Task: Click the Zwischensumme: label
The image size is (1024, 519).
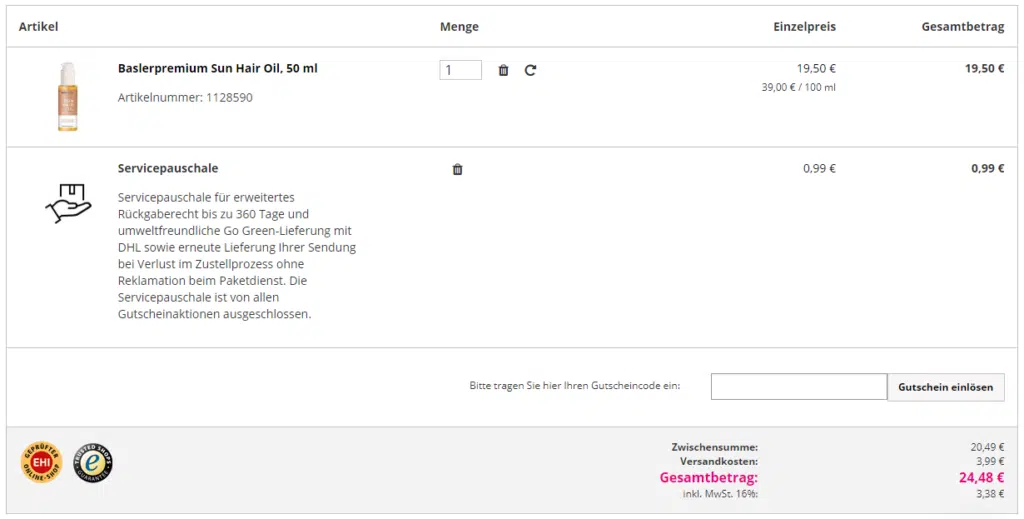Action: tap(714, 447)
